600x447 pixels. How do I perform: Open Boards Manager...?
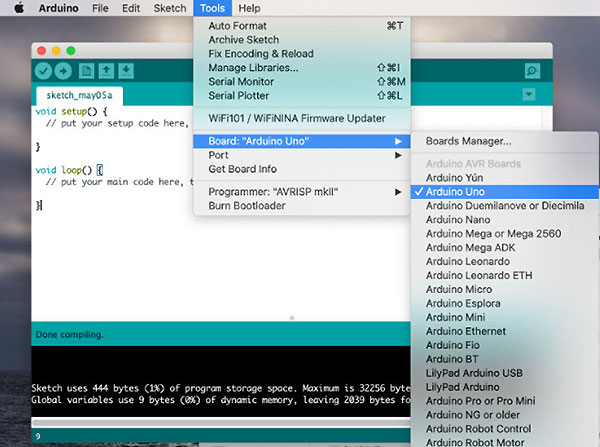coord(468,141)
